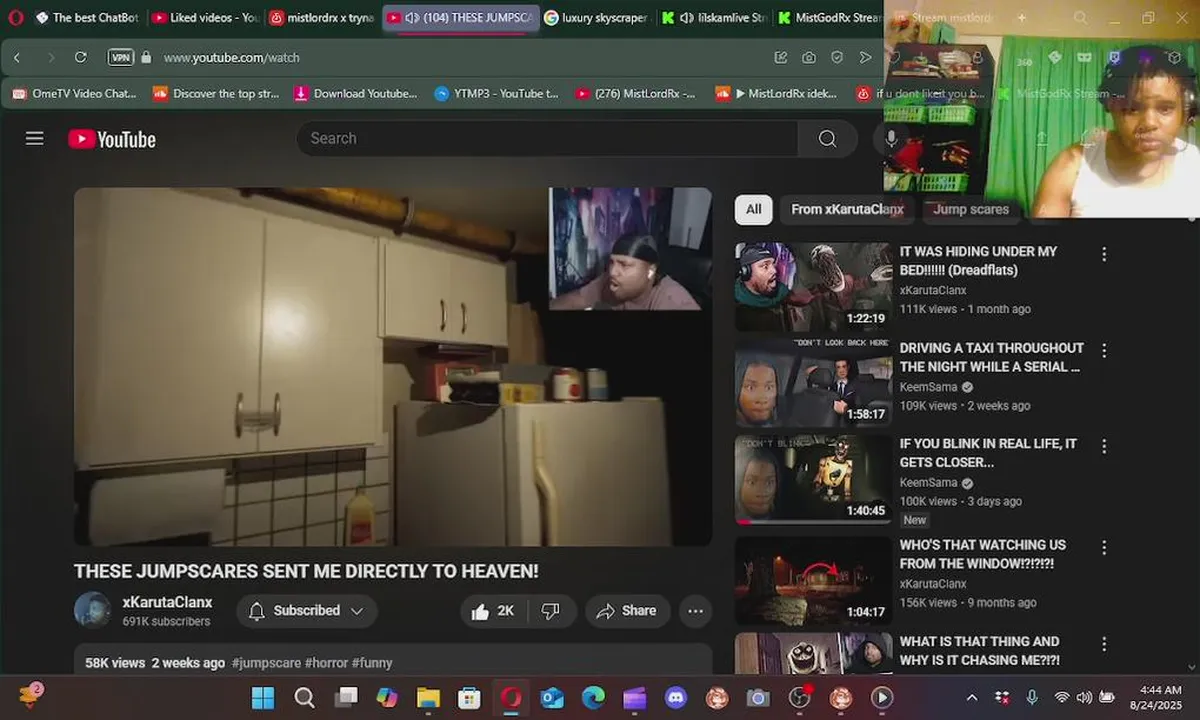
Task: Switch to The best ChatBot tab
Action: point(86,18)
